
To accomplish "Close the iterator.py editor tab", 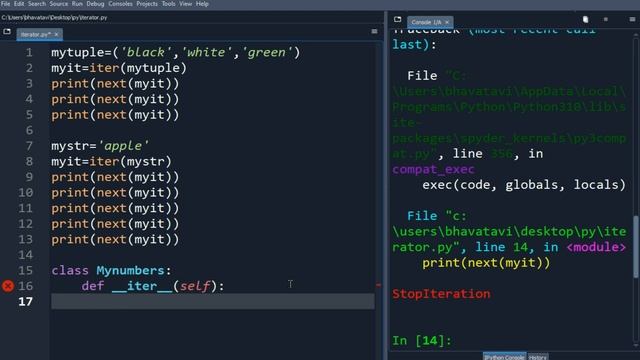I will click(x=56, y=34).
